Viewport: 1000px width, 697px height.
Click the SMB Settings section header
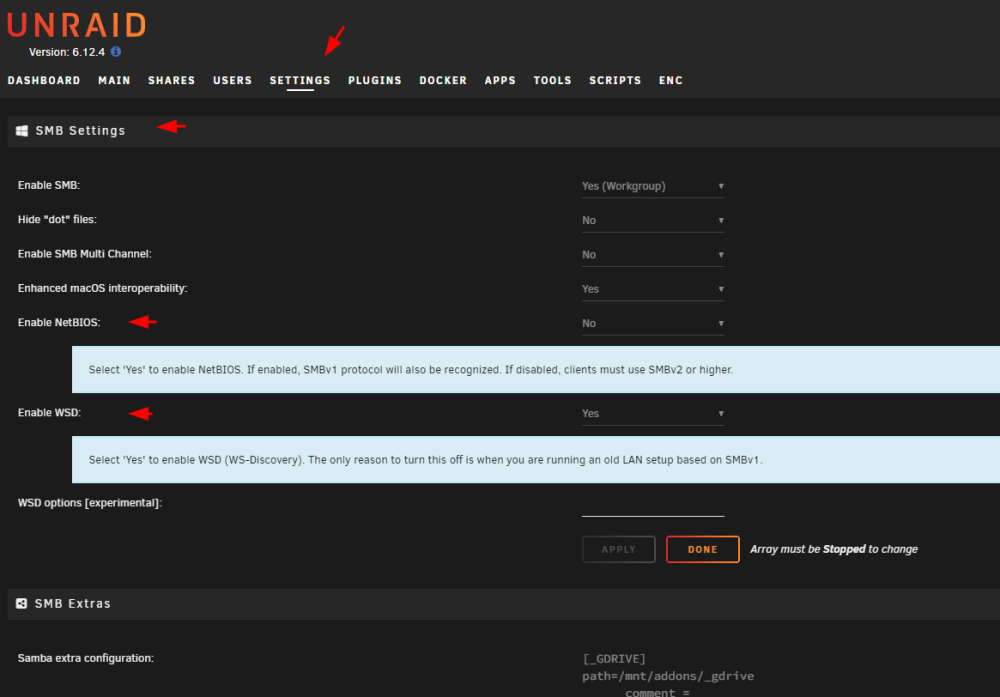tap(504, 131)
